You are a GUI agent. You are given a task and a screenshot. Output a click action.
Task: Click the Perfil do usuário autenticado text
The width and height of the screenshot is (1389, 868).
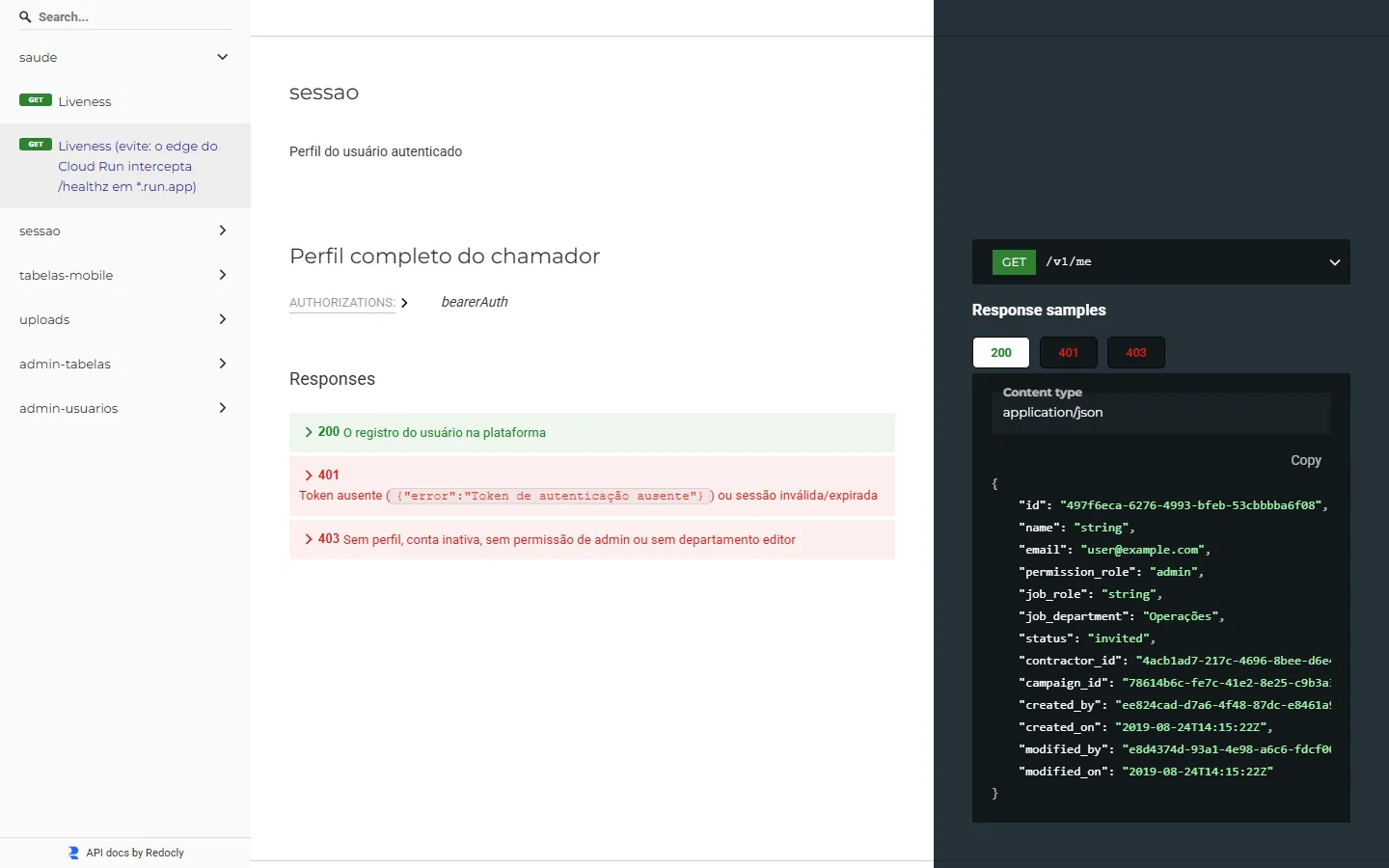pyautogui.click(x=375, y=151)
